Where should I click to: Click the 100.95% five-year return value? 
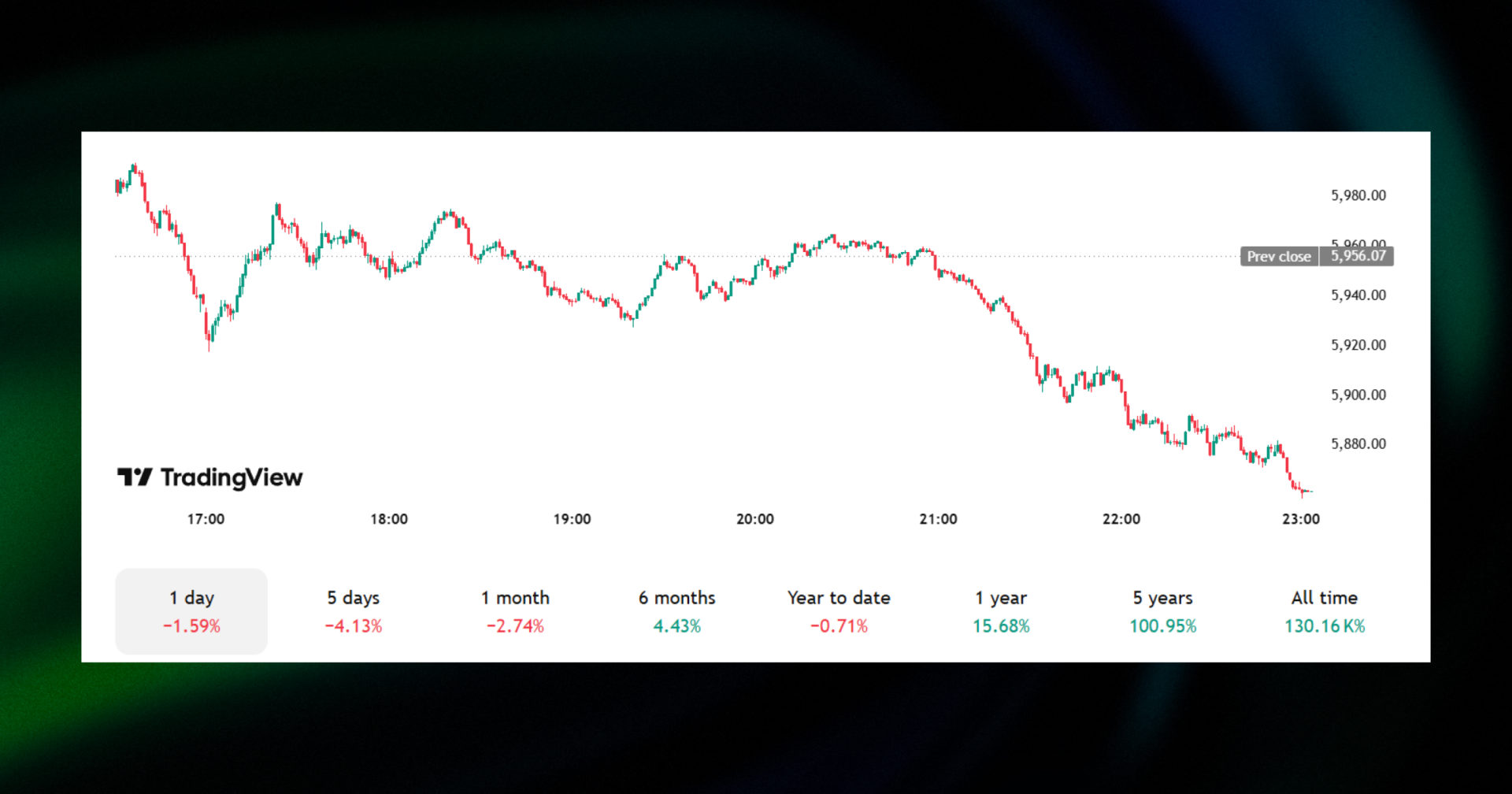pos(1162,625)
